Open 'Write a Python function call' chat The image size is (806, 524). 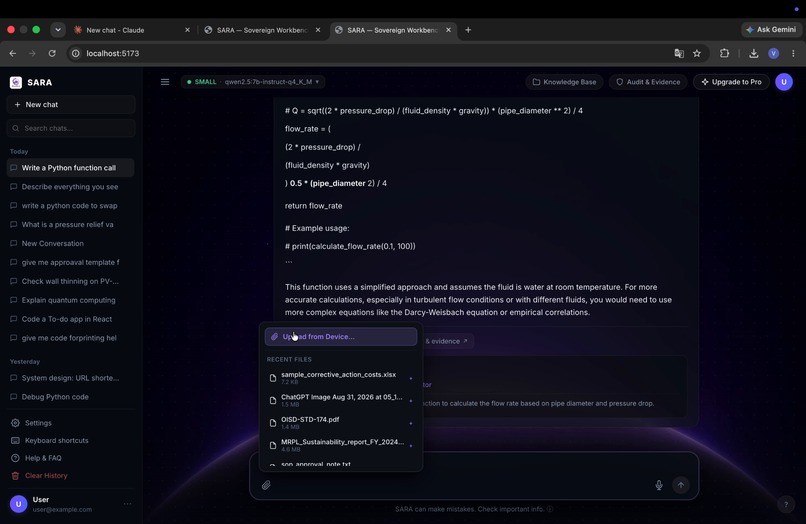click(x=71, y=168)
